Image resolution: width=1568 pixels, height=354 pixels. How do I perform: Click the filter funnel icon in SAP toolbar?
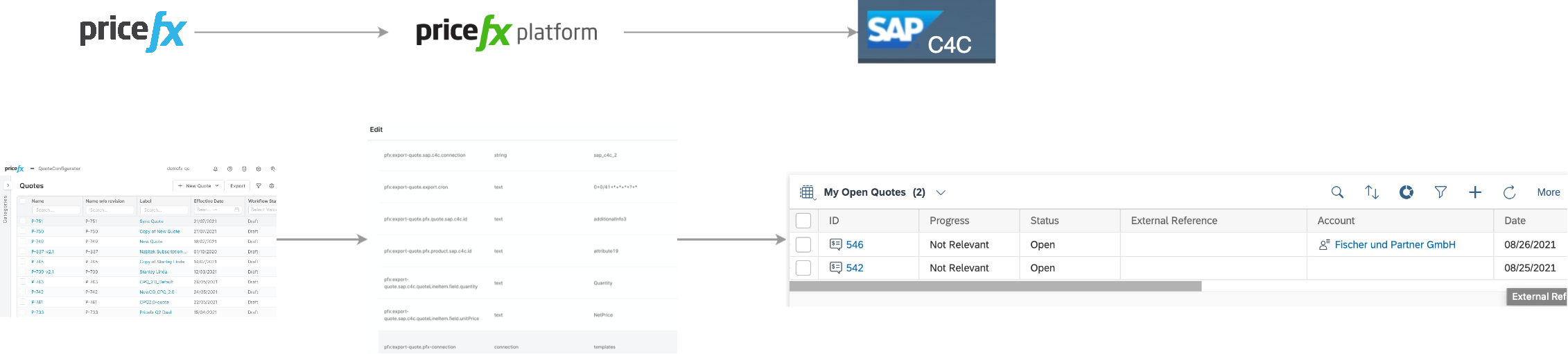pyautogui.click(x=1440, y=192)
